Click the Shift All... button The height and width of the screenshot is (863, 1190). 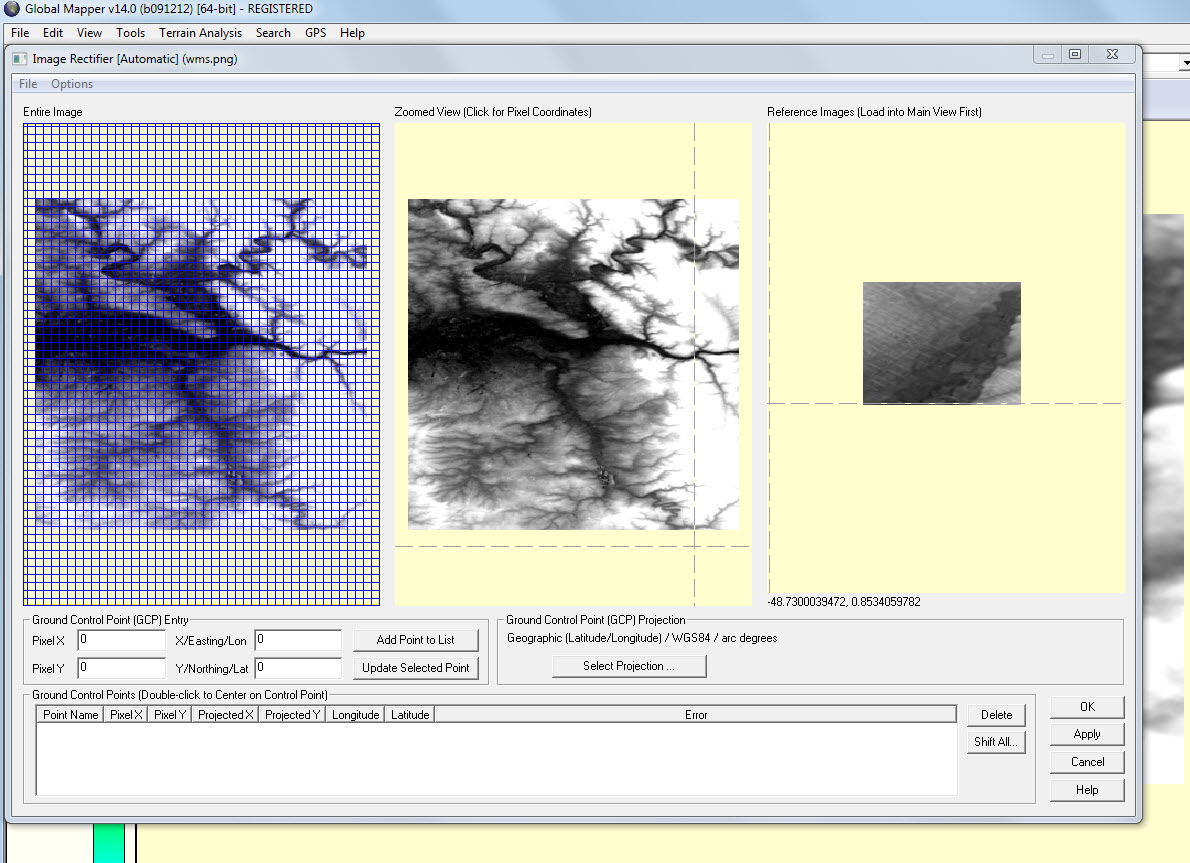tap(995, 742)
